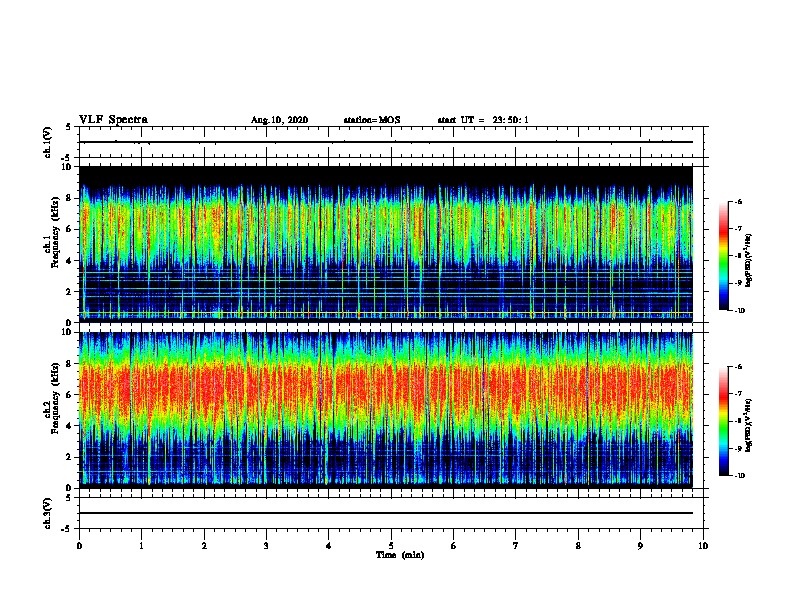792x612 pixels.
Task: Click the ch.2 "Frequency (kHz)" axis label
Action: click(55, 398)
